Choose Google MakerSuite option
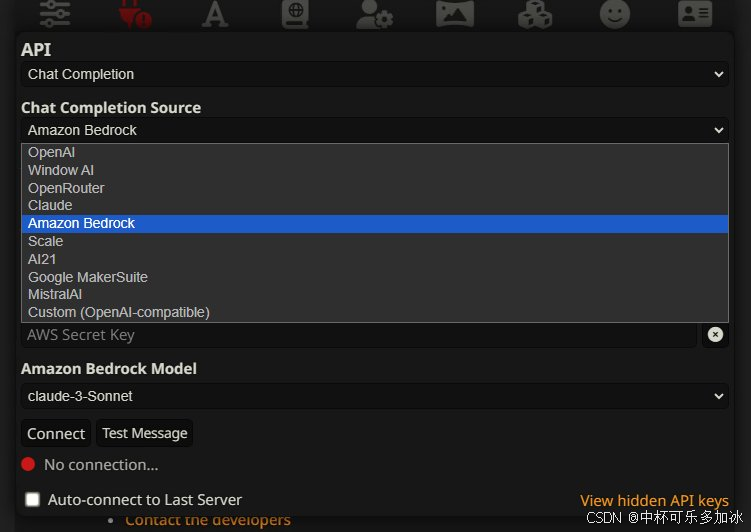 coord(375,277)
